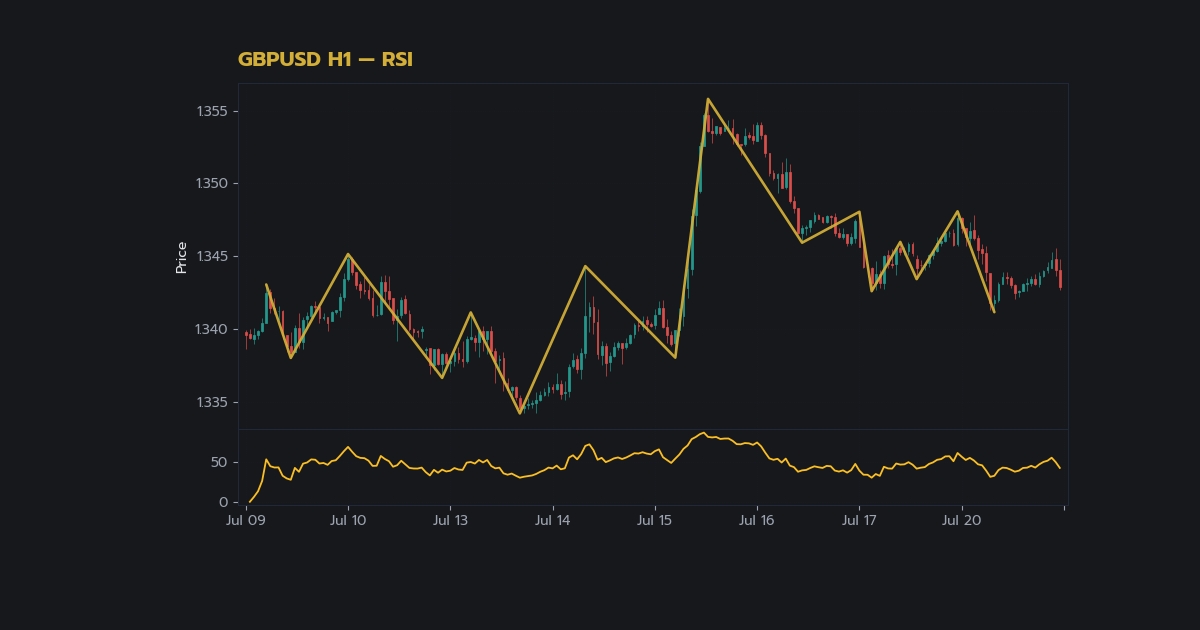Click the Jul 14 date label
This screenshot has height=630, width=1200.
552,521
